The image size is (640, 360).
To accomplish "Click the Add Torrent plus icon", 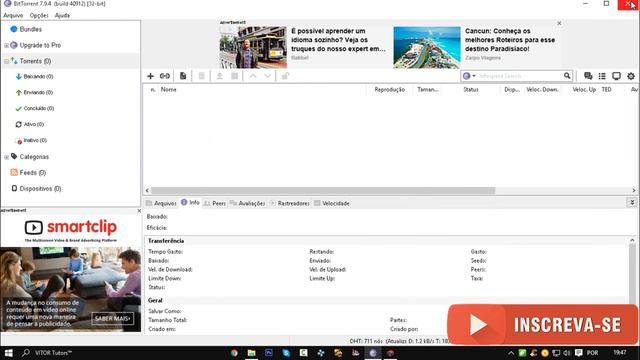I will [150, 76].
